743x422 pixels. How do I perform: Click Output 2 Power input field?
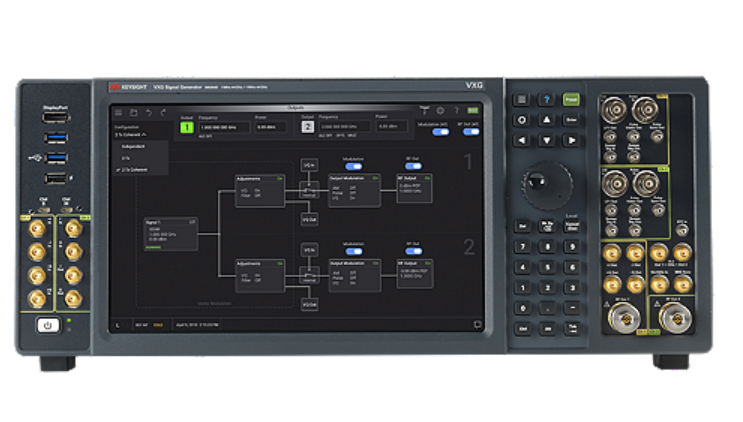click(391, 126)
